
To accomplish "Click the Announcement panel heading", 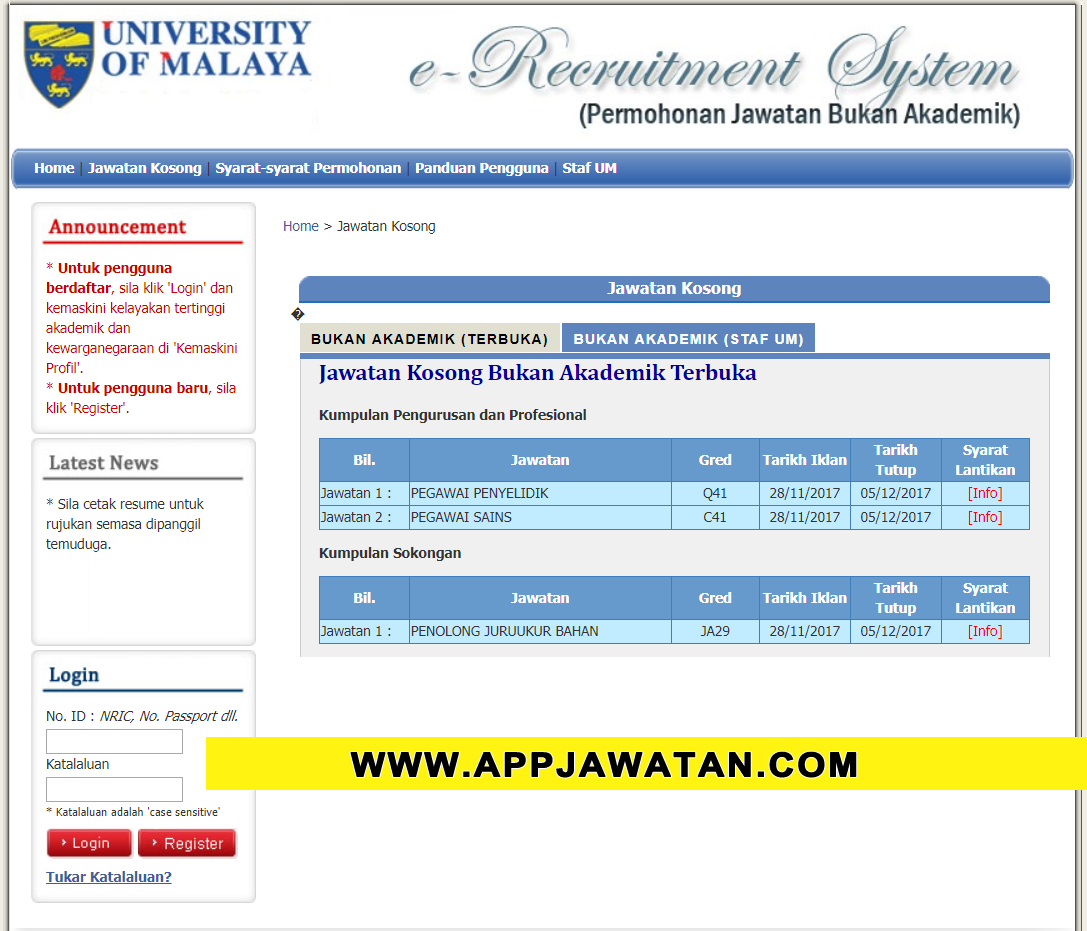I will click(117, 227).
